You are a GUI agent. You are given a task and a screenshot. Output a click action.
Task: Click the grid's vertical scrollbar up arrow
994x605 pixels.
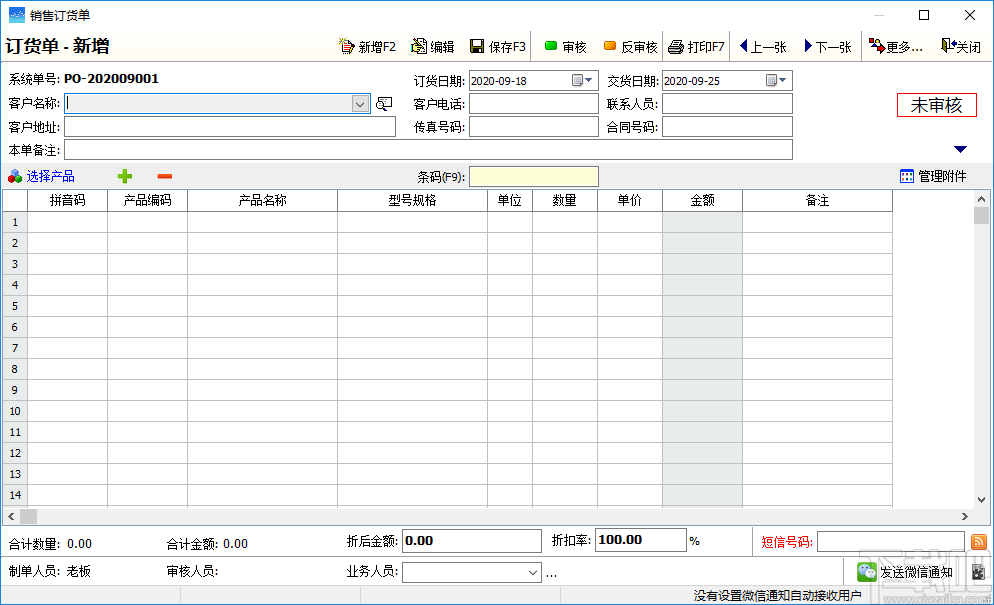(981, 198)
